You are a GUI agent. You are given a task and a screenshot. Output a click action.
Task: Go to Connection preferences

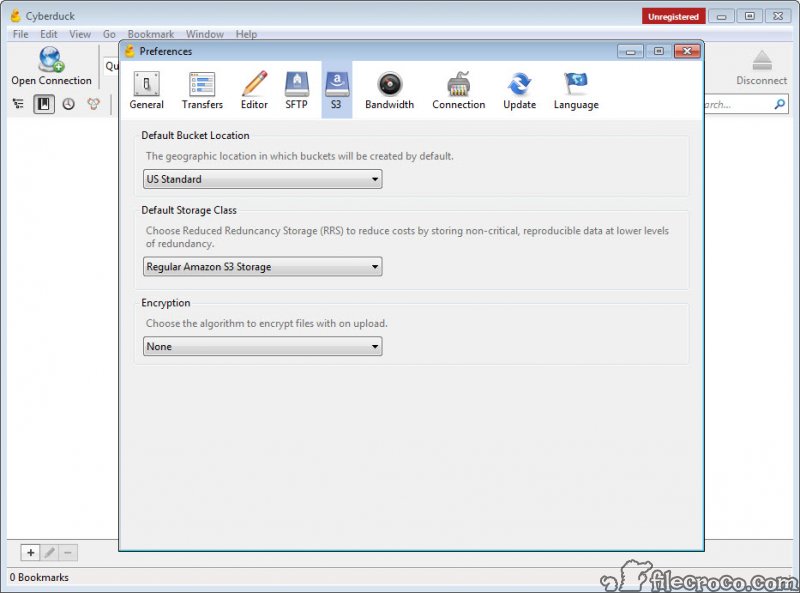(458, 90)
